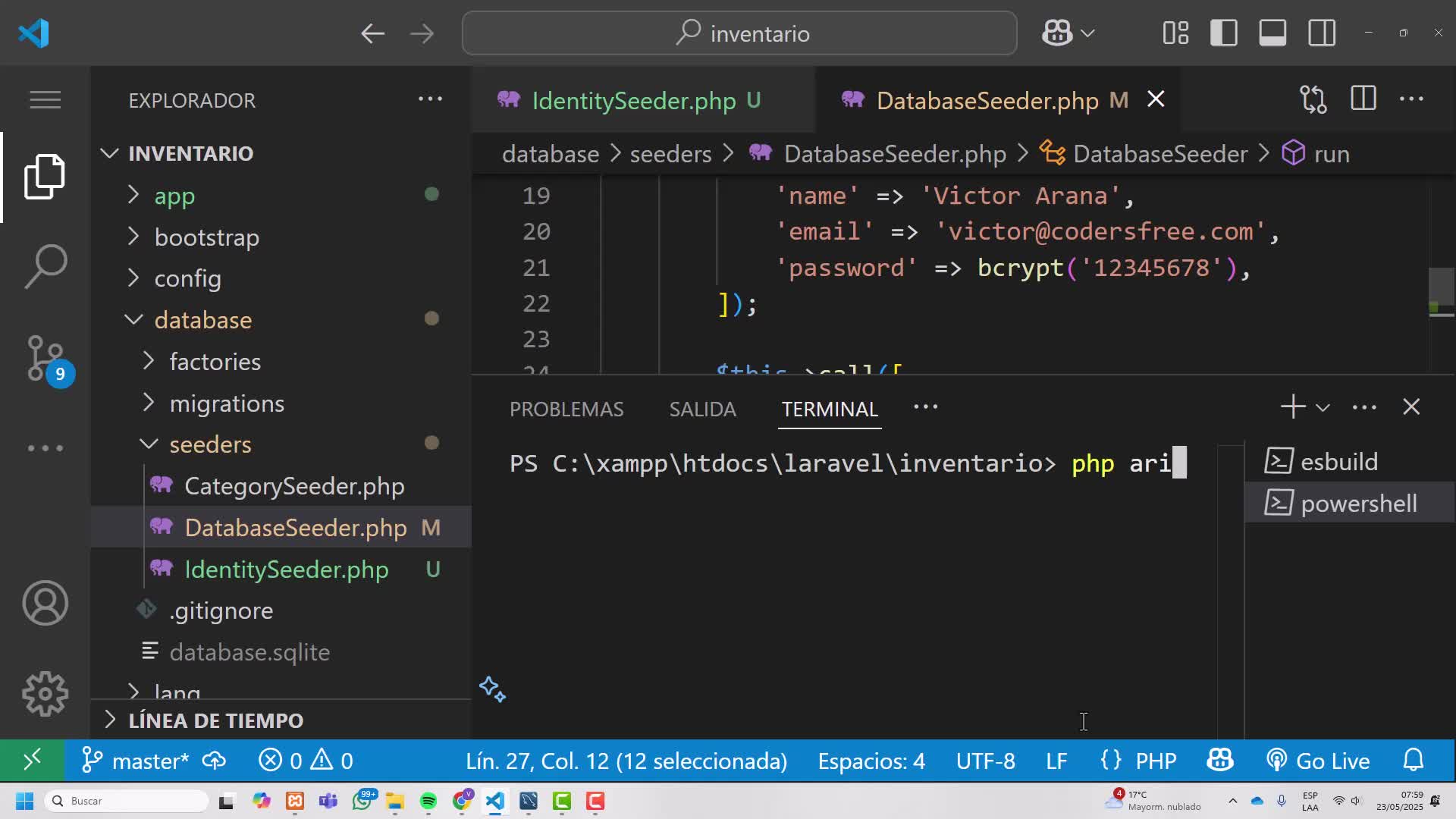Go to line via Lín. 27, Col. 12
Viewport: 1456px width, 819px height.
626,761
